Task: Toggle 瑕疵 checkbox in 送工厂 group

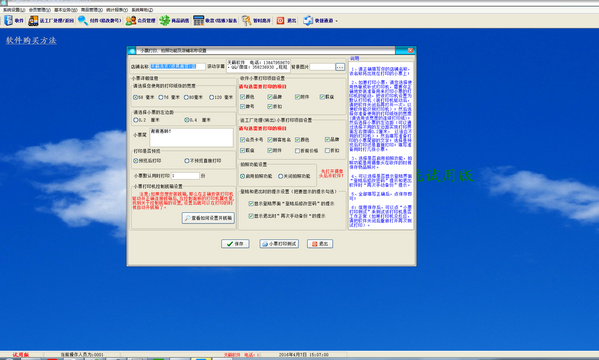Action: tap(242, 151)
